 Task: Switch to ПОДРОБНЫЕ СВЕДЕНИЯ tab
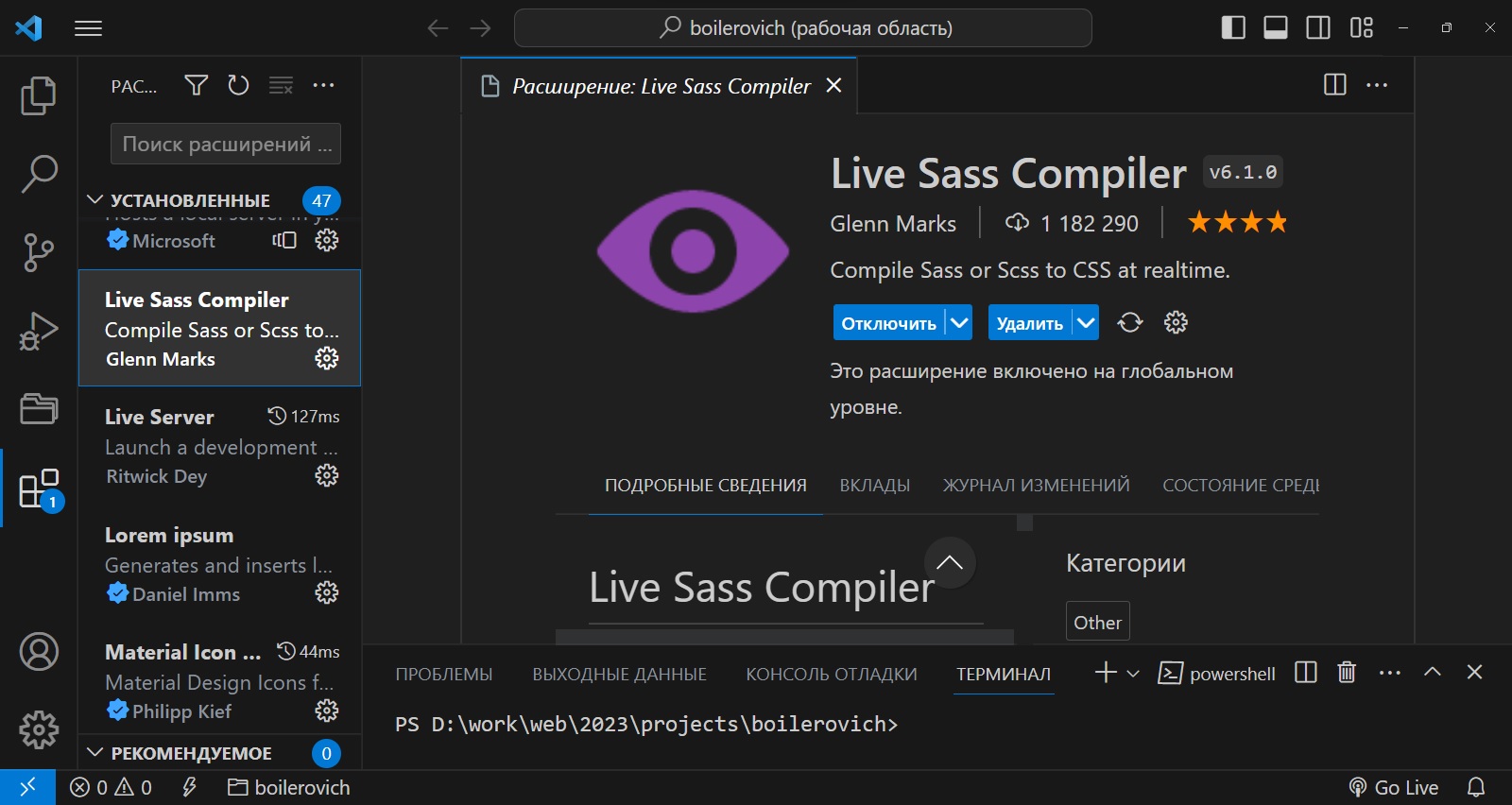pos(706,485)
